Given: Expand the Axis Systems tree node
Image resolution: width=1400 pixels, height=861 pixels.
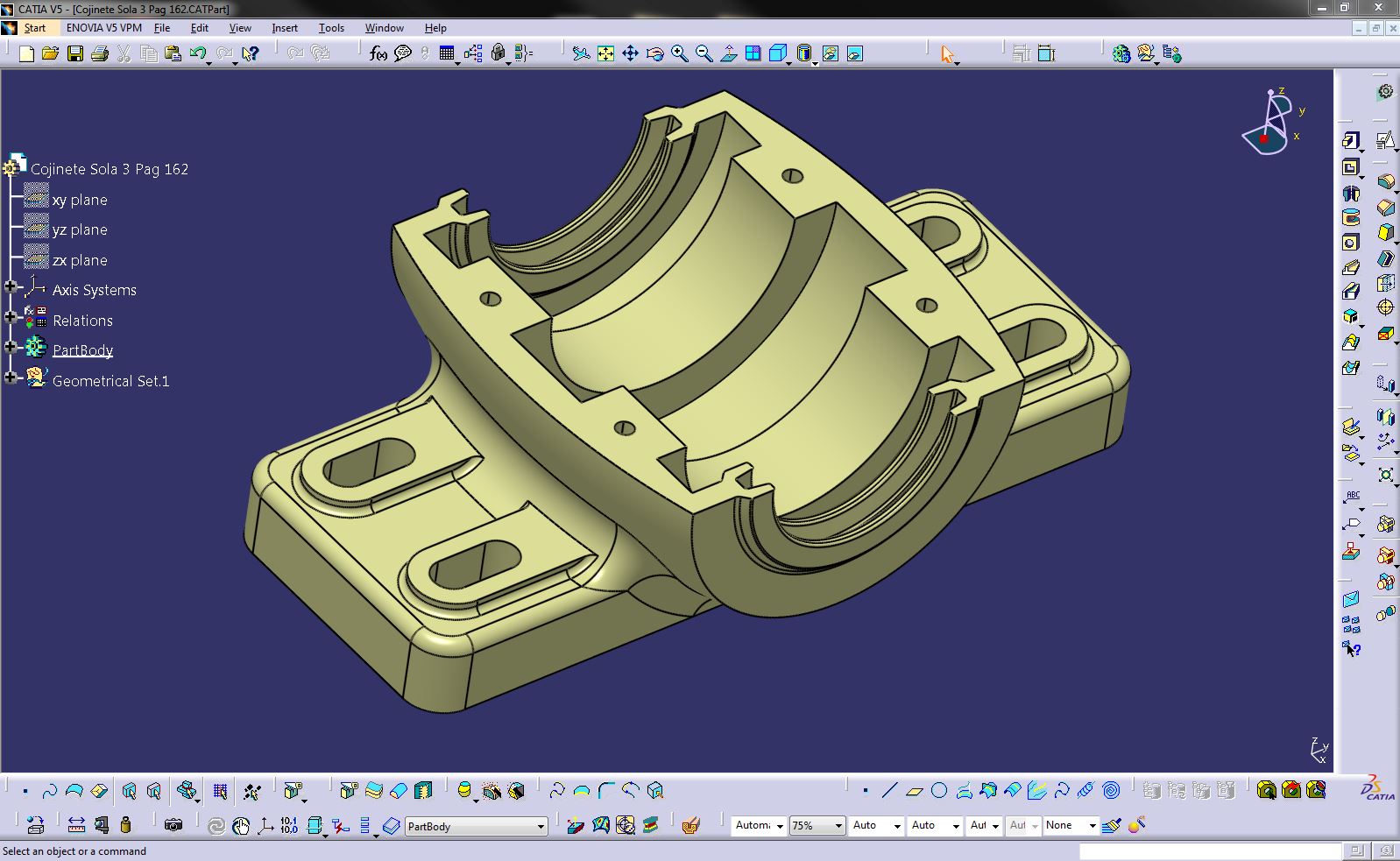Looking at the screenshot, I should point(11,287).
